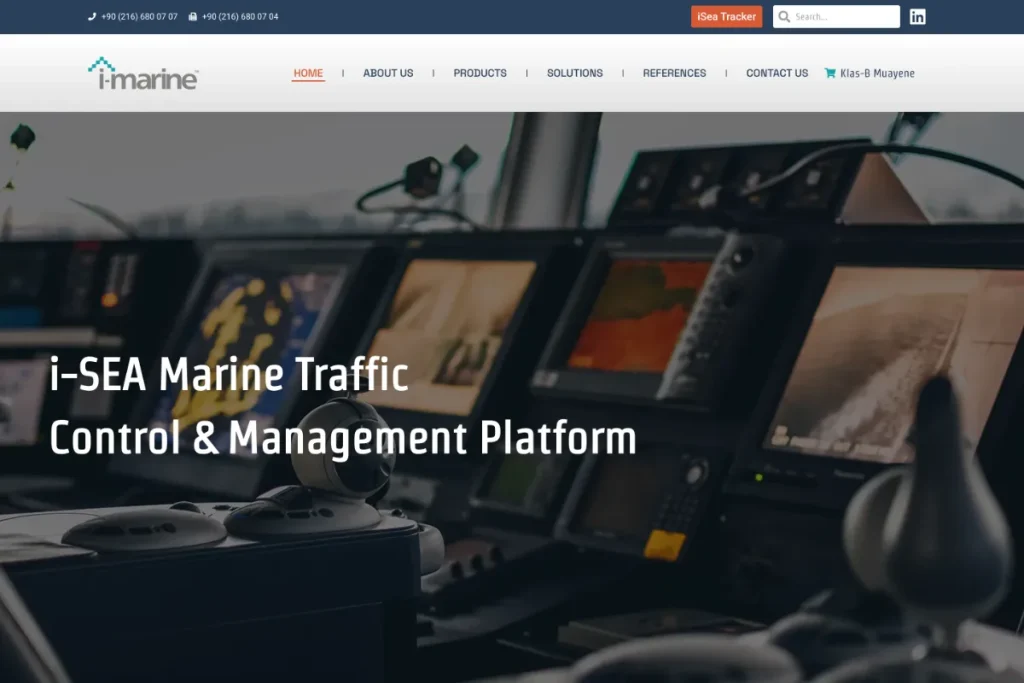
Task: Click the phone handset icon
Action: pos(92,17)
